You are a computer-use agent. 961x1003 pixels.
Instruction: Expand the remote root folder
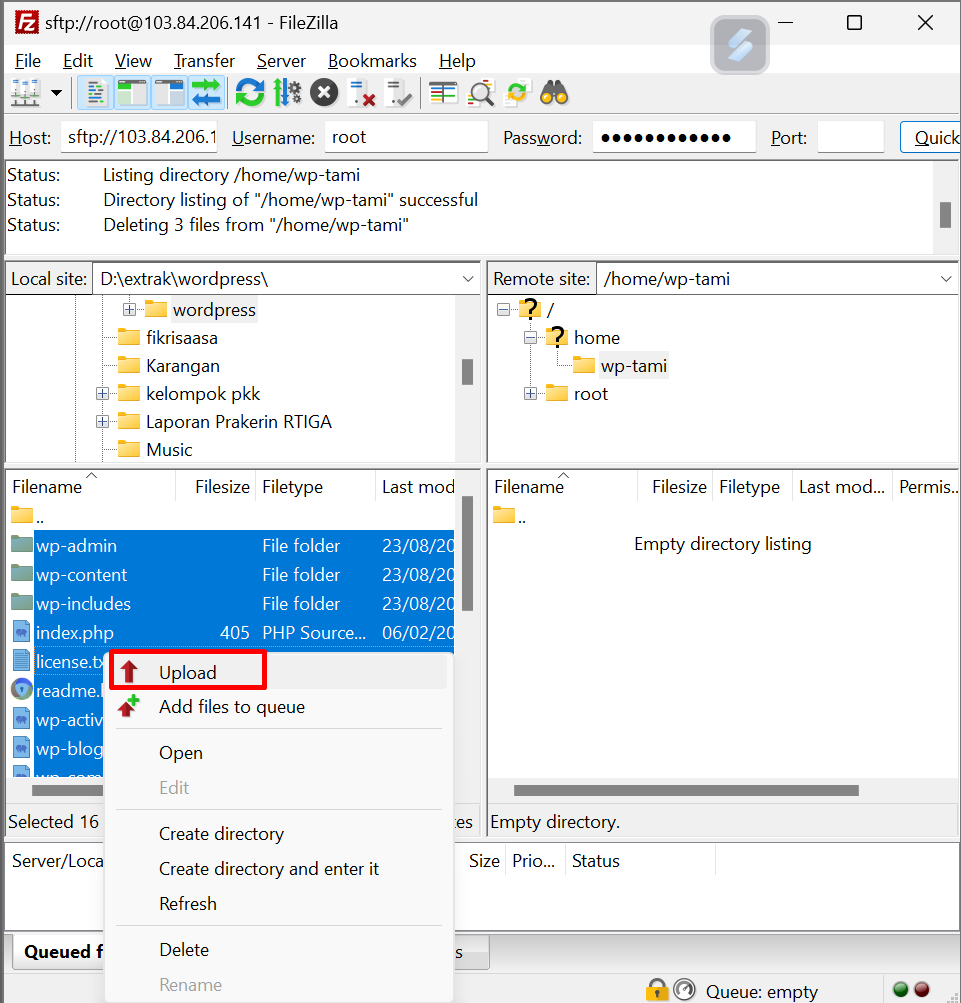pyautogui.click(x=530, y=393)
